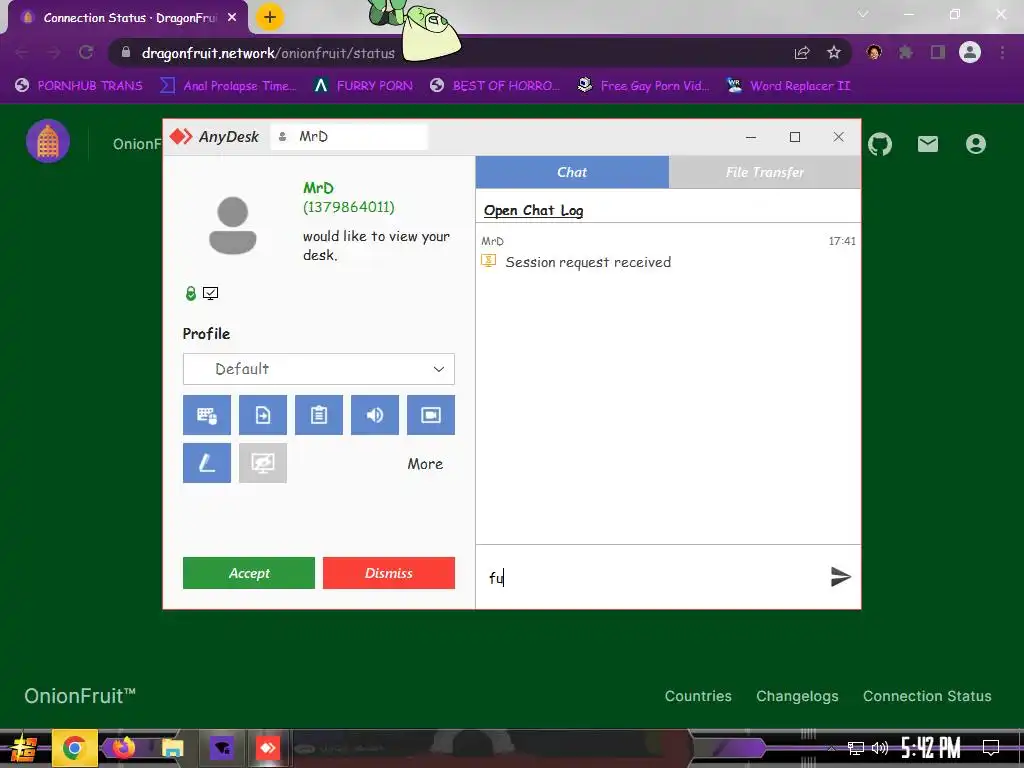Image resolution: width=1024 pixels, height=768 pixels.
Task: Close the Connection Status browser tab
Action: (x=232, y=18)
